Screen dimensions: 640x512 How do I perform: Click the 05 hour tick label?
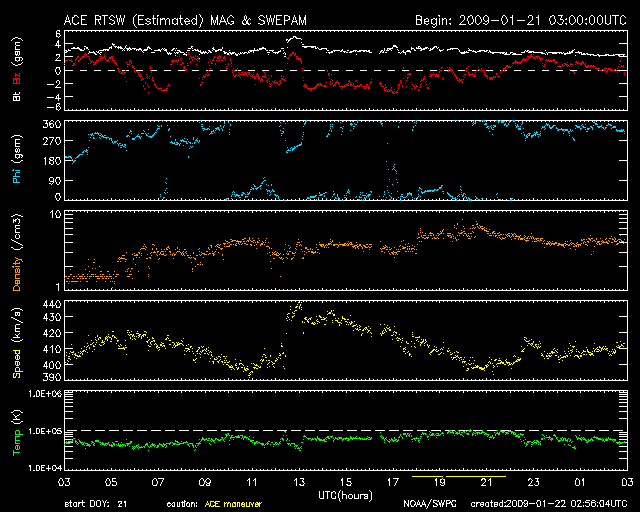click(x=111, y=482)
